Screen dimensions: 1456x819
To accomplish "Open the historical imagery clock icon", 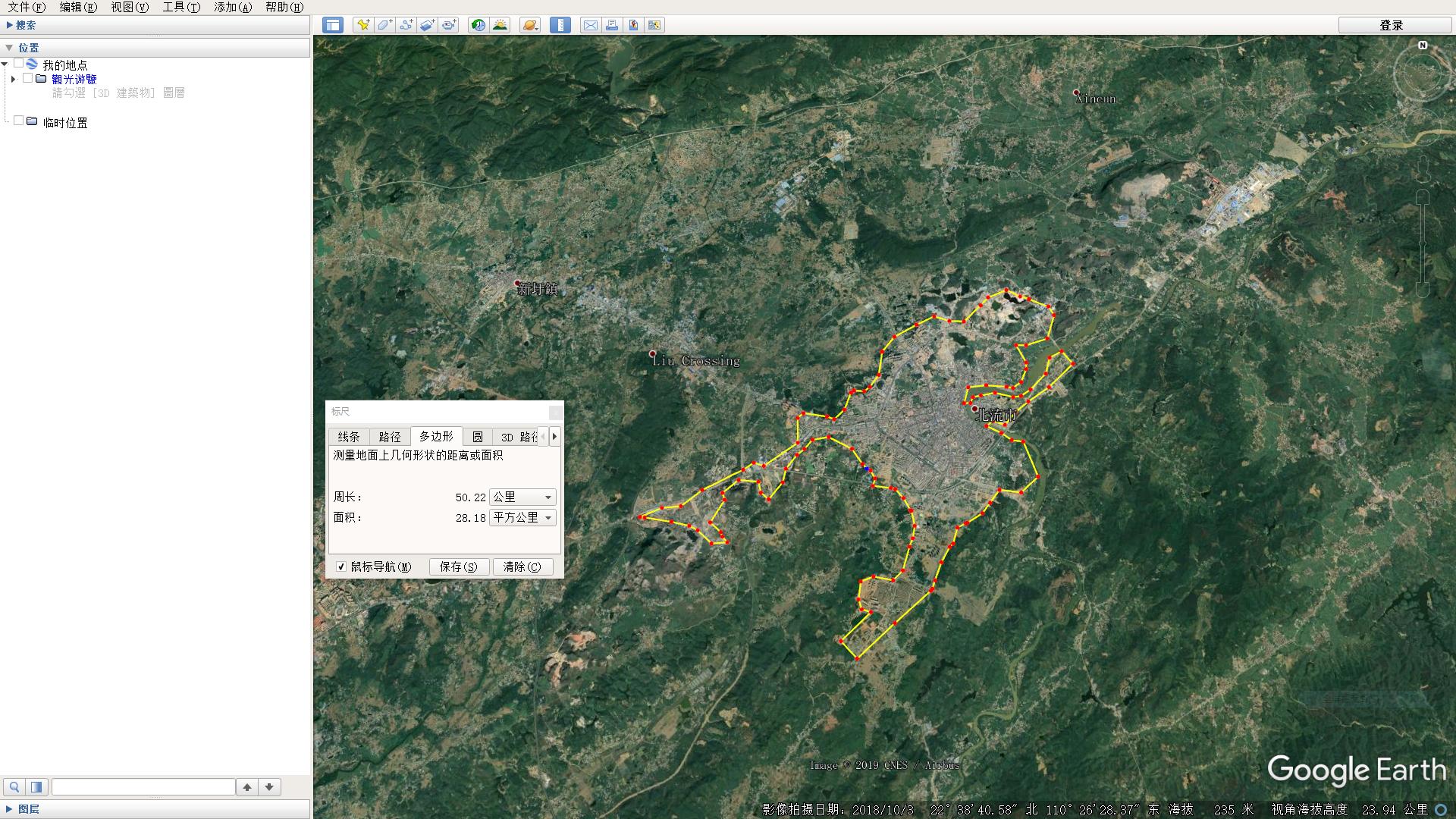I will click(x=479, y=25).
